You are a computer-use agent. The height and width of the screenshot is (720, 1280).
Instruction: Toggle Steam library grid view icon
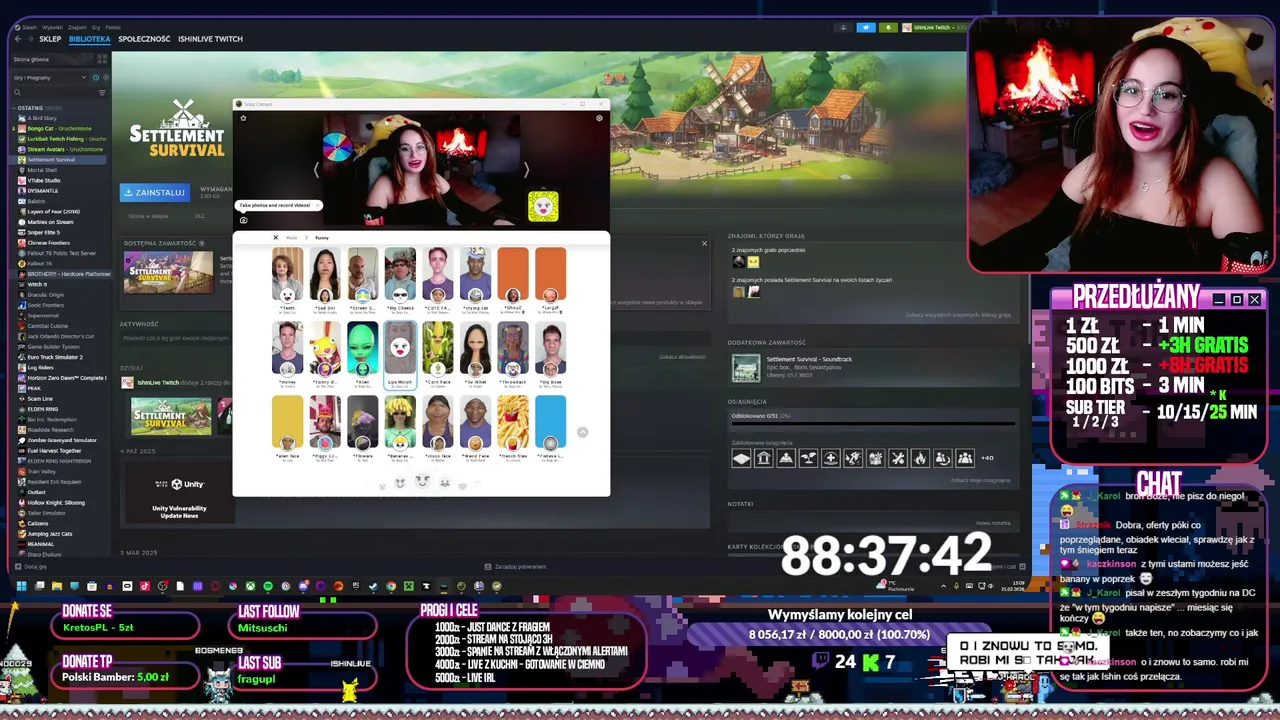(101, 59)
